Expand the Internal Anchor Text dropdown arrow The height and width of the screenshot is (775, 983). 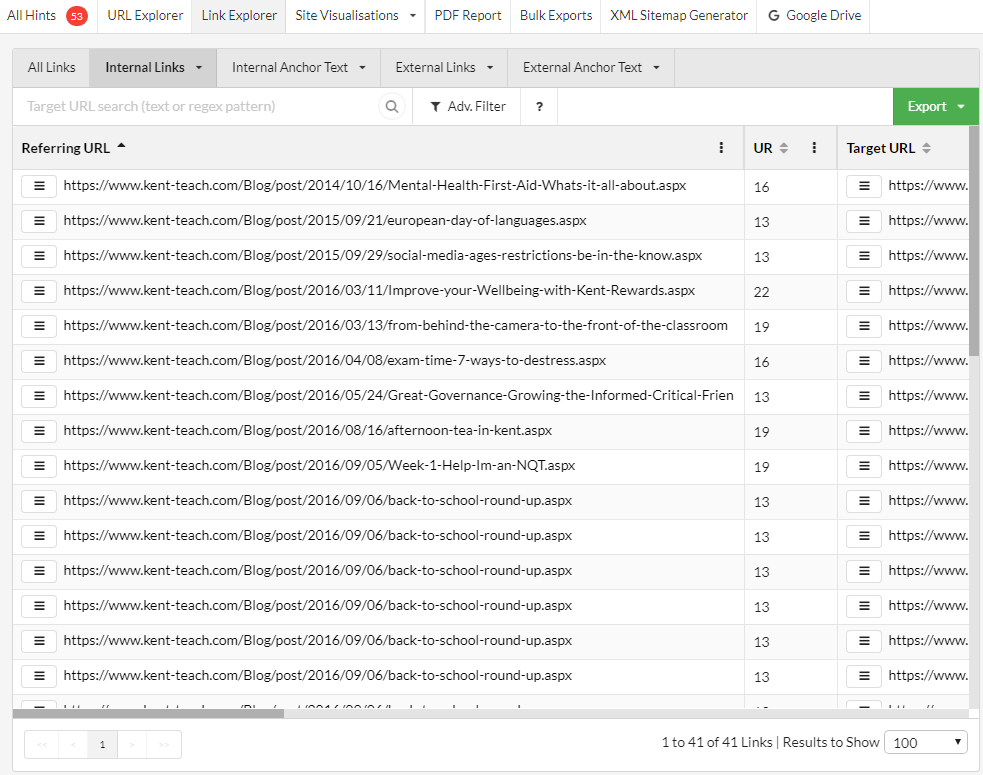pyautogui.click(x=362, y=68)
